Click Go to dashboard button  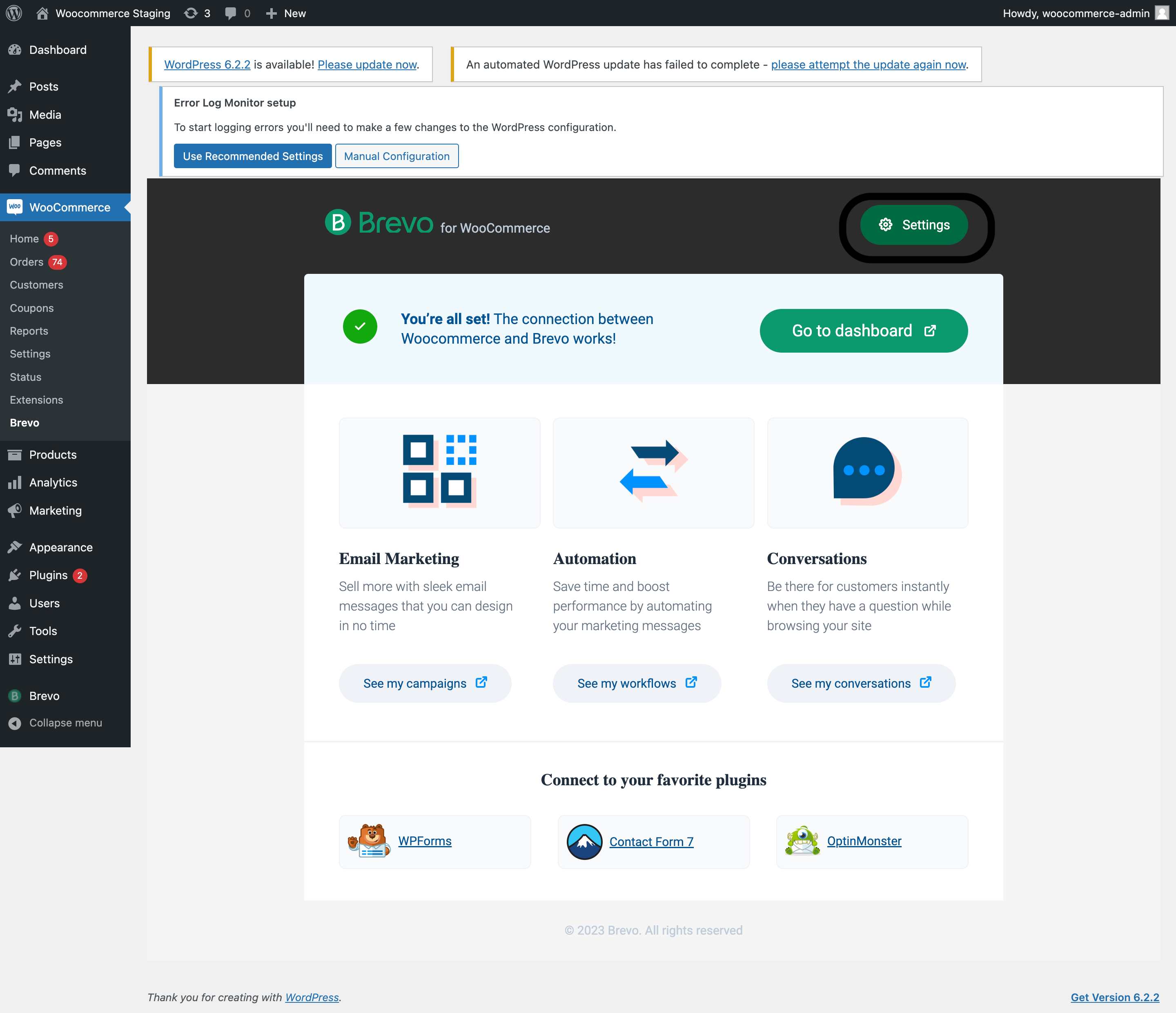863,330
